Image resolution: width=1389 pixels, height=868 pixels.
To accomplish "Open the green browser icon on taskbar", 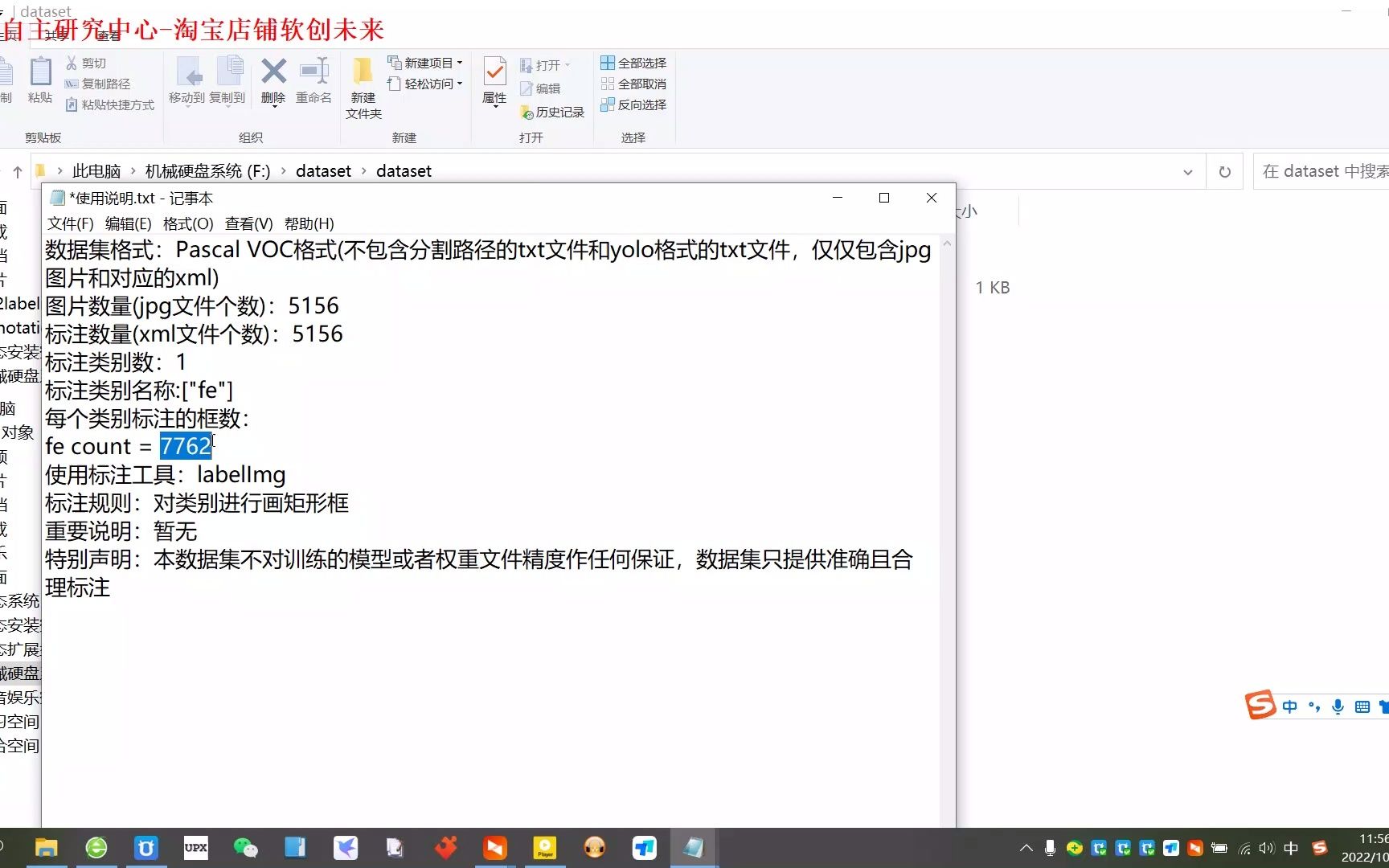I will coord(96,848).
